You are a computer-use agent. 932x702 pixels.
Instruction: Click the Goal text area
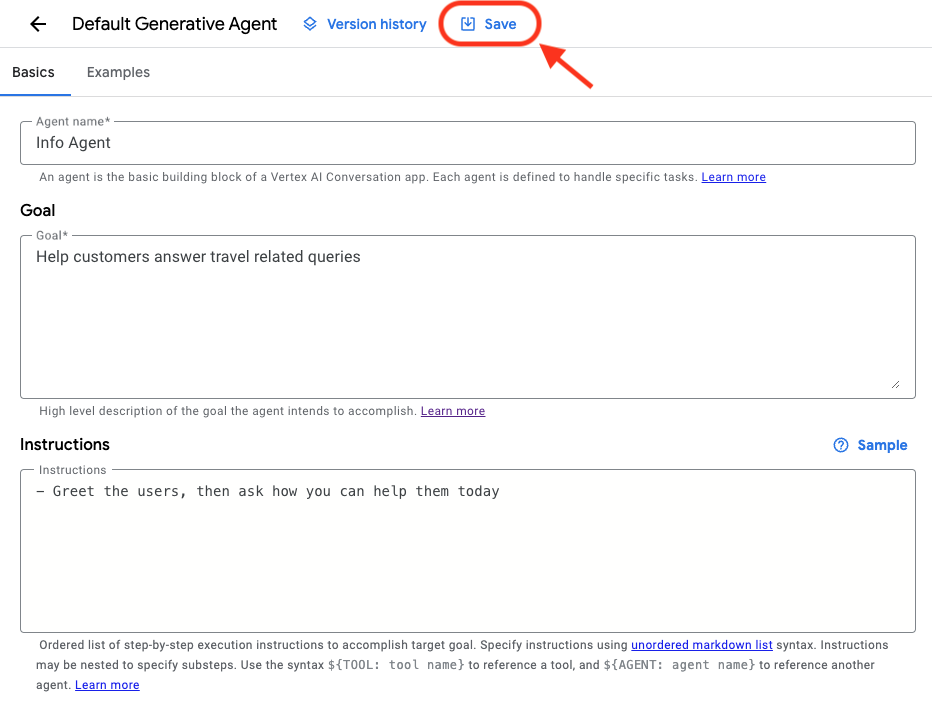tap(466, 310)
